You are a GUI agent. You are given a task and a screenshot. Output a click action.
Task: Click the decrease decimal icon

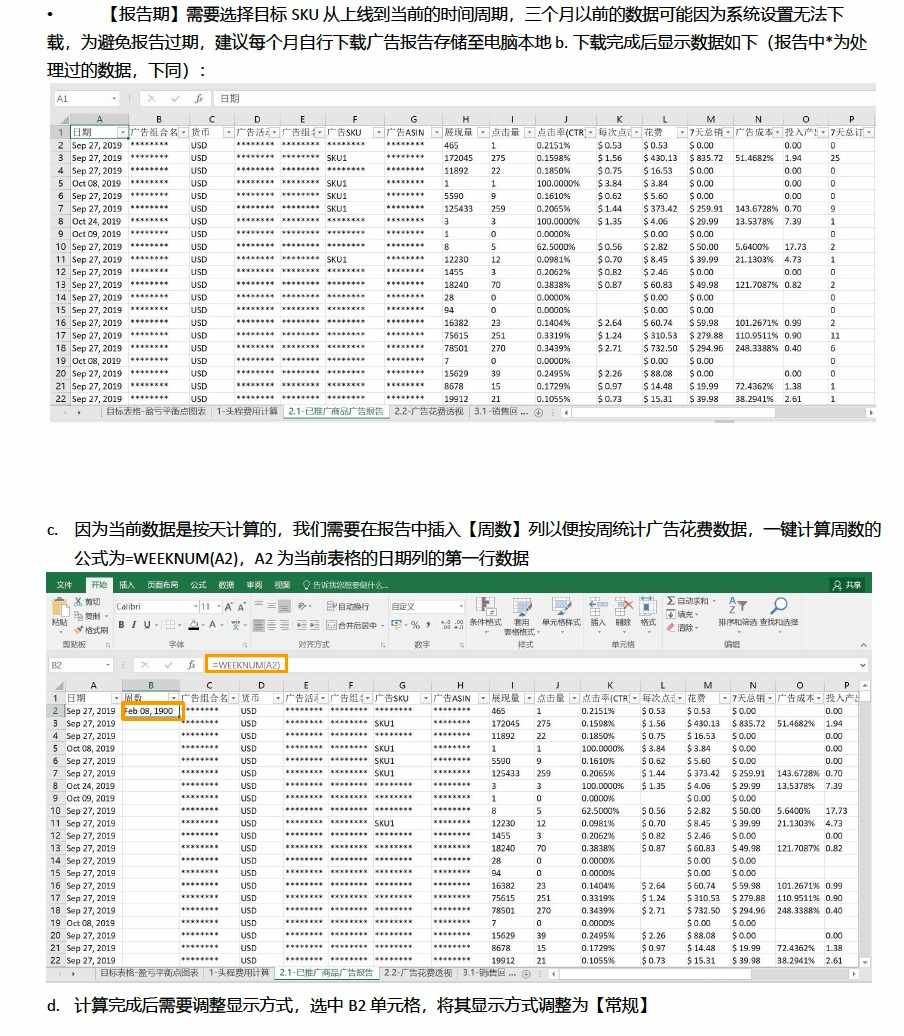pyautogui.click(x=458, y=624)
